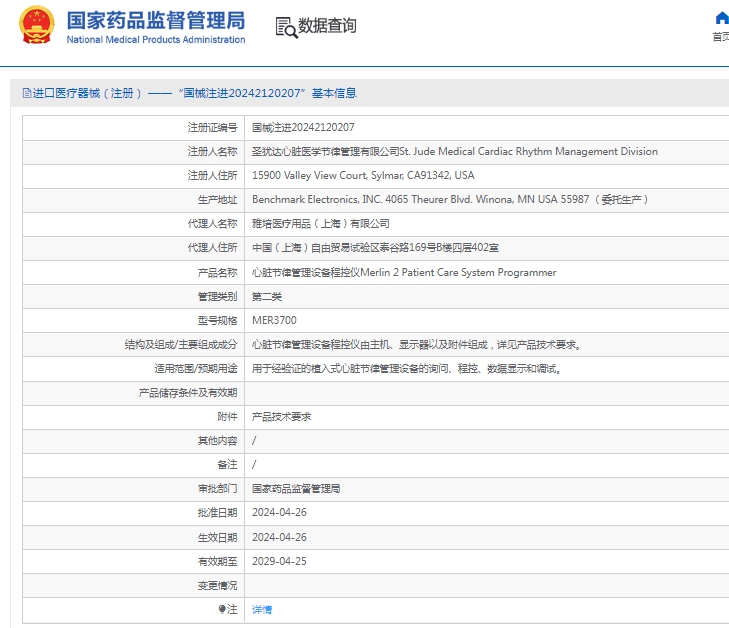Open the 详情 link
The height and width of the screenshot is (628, 729).
[262, 609]
